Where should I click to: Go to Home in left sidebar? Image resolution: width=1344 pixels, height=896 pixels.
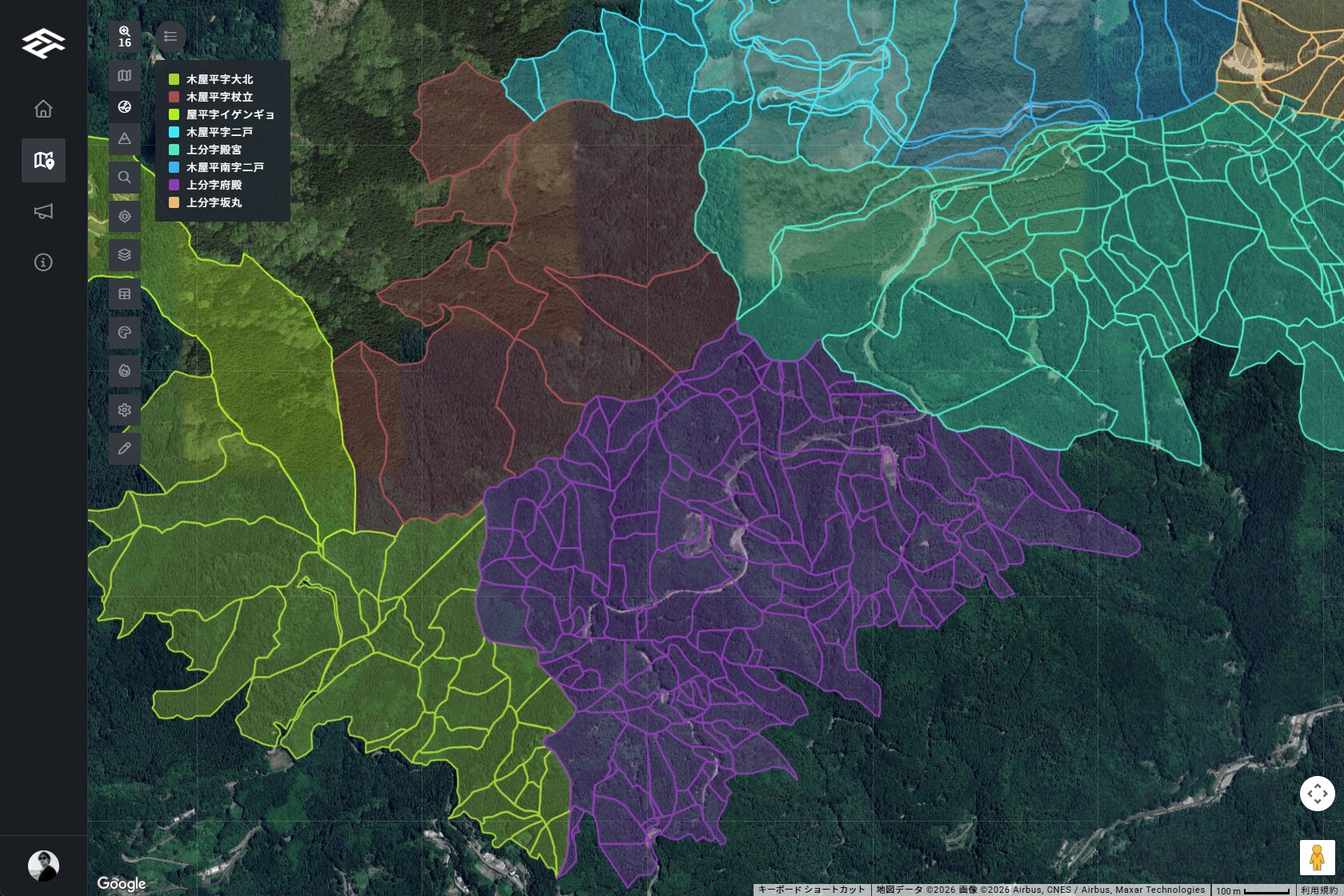pos(43,109)
